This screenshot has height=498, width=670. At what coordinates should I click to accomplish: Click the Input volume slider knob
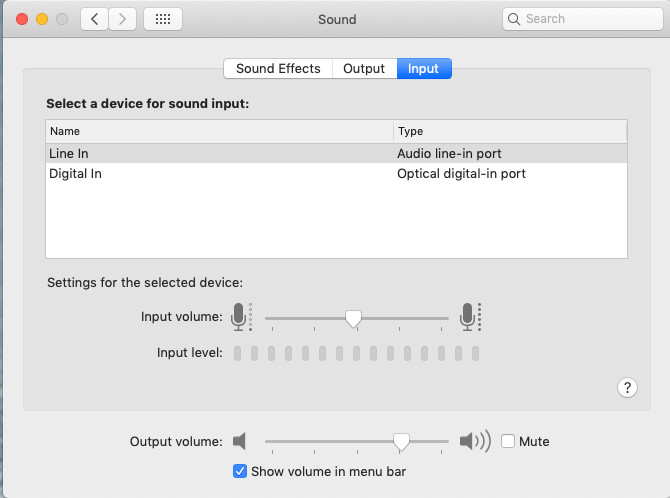(x=353, y=318)
